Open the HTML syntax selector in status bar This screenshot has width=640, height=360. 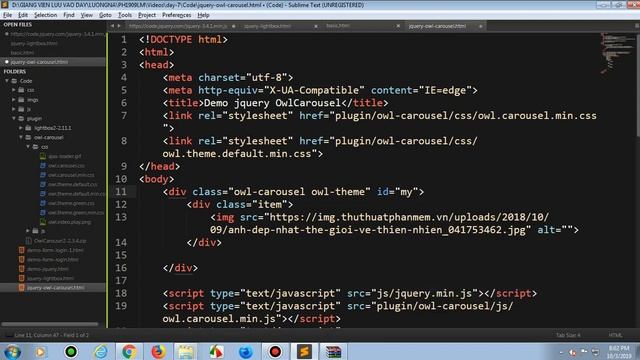(616, 335)
